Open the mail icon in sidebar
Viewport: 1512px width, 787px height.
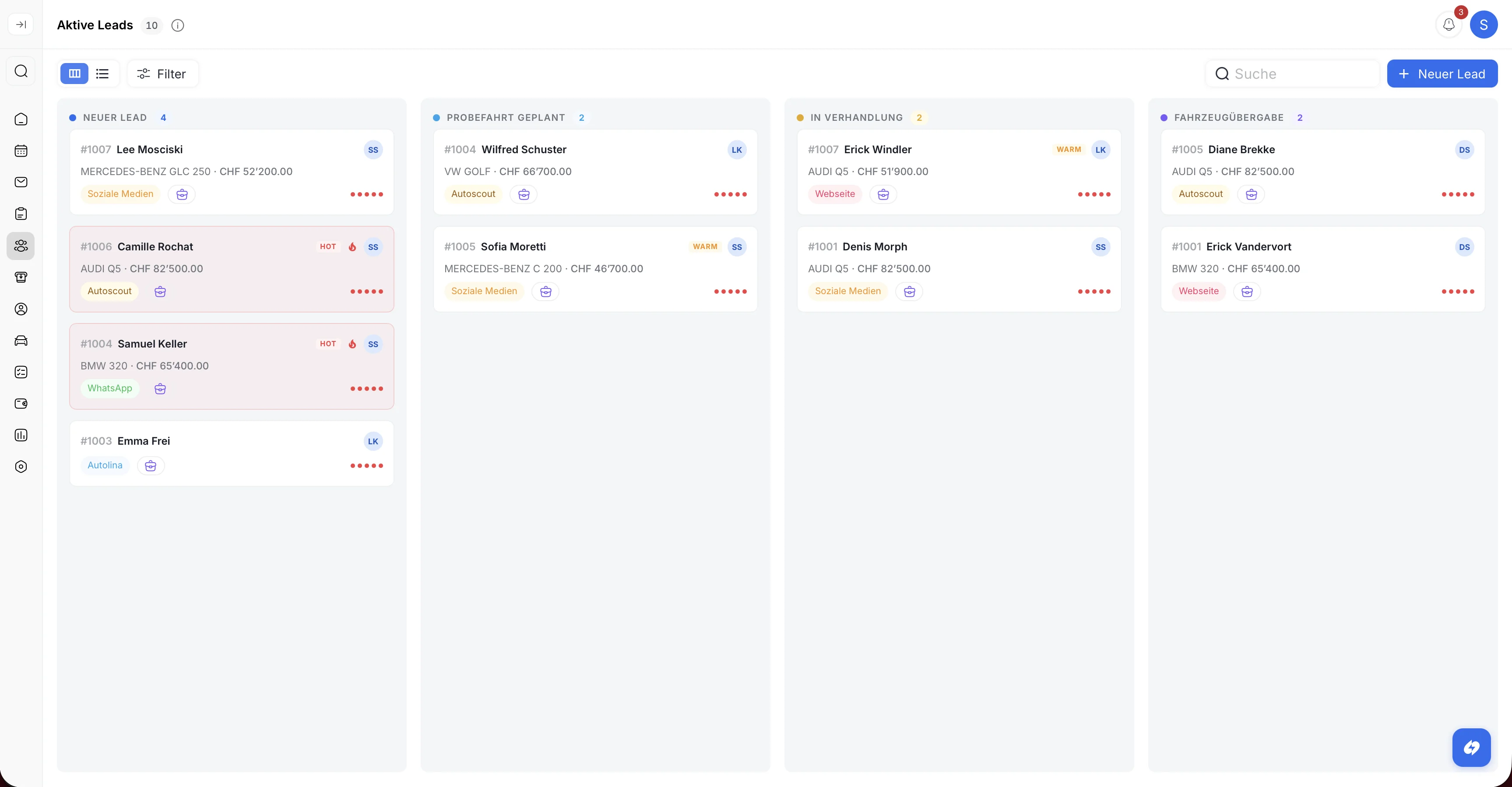(21, 182)
